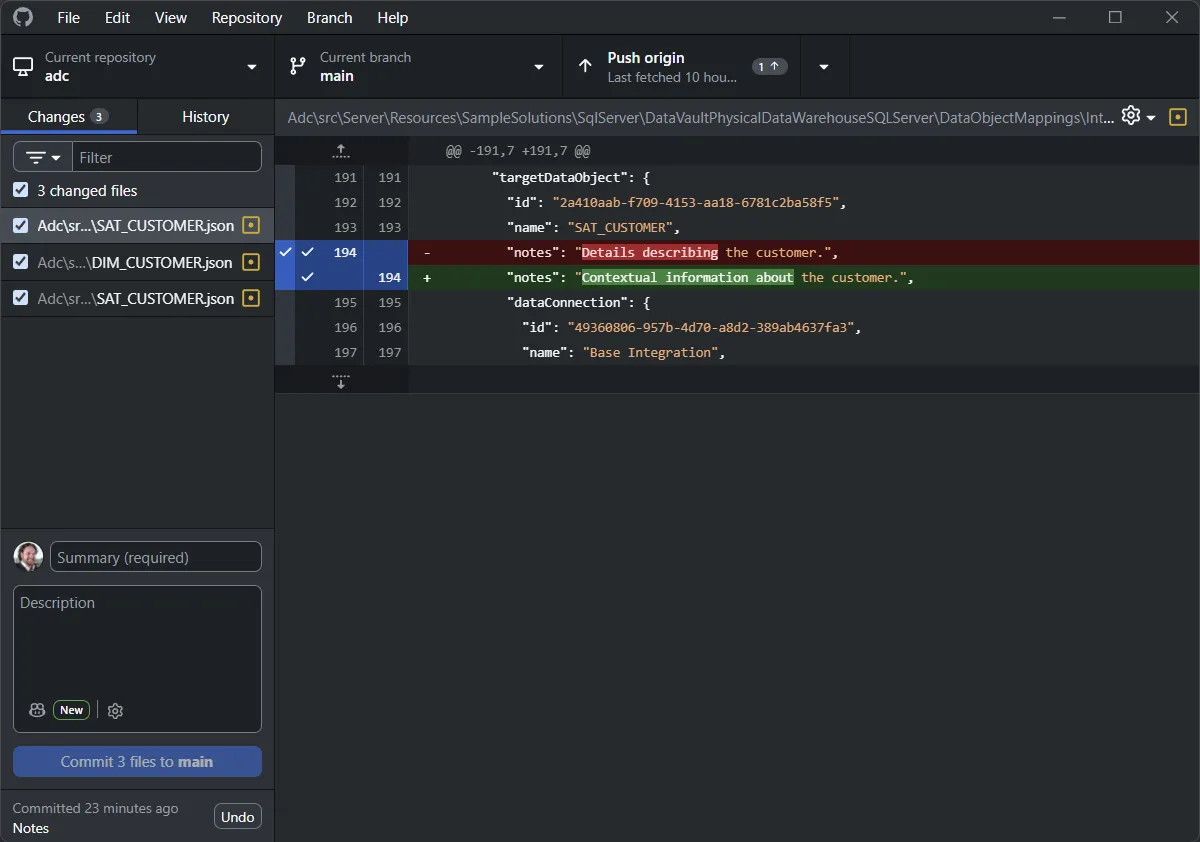
Task: Click the "Details describing" highlighted text
Action: (649, 252)
